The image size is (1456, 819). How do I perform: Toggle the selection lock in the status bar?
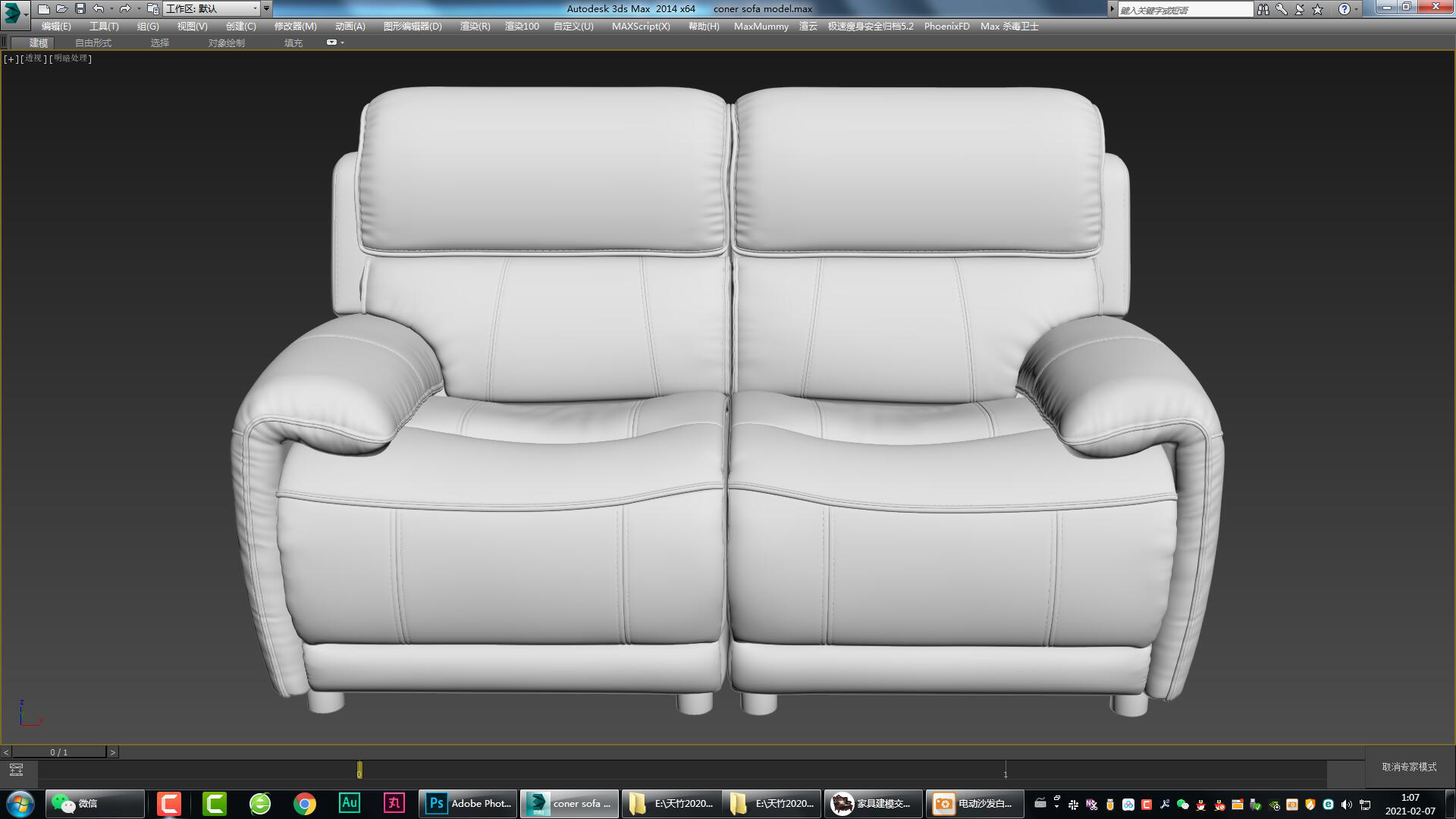tap(17, 771)
